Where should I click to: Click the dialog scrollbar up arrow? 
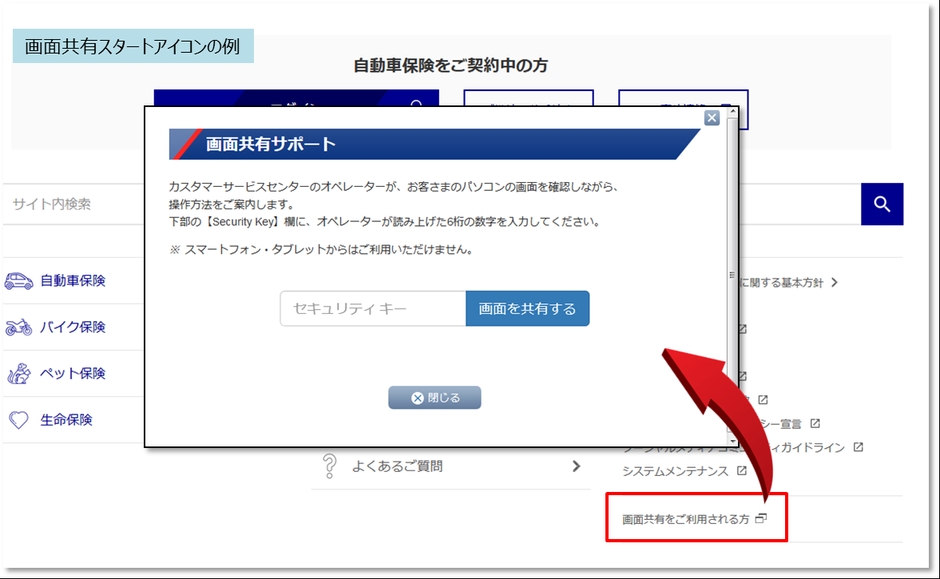click(732, 111)
